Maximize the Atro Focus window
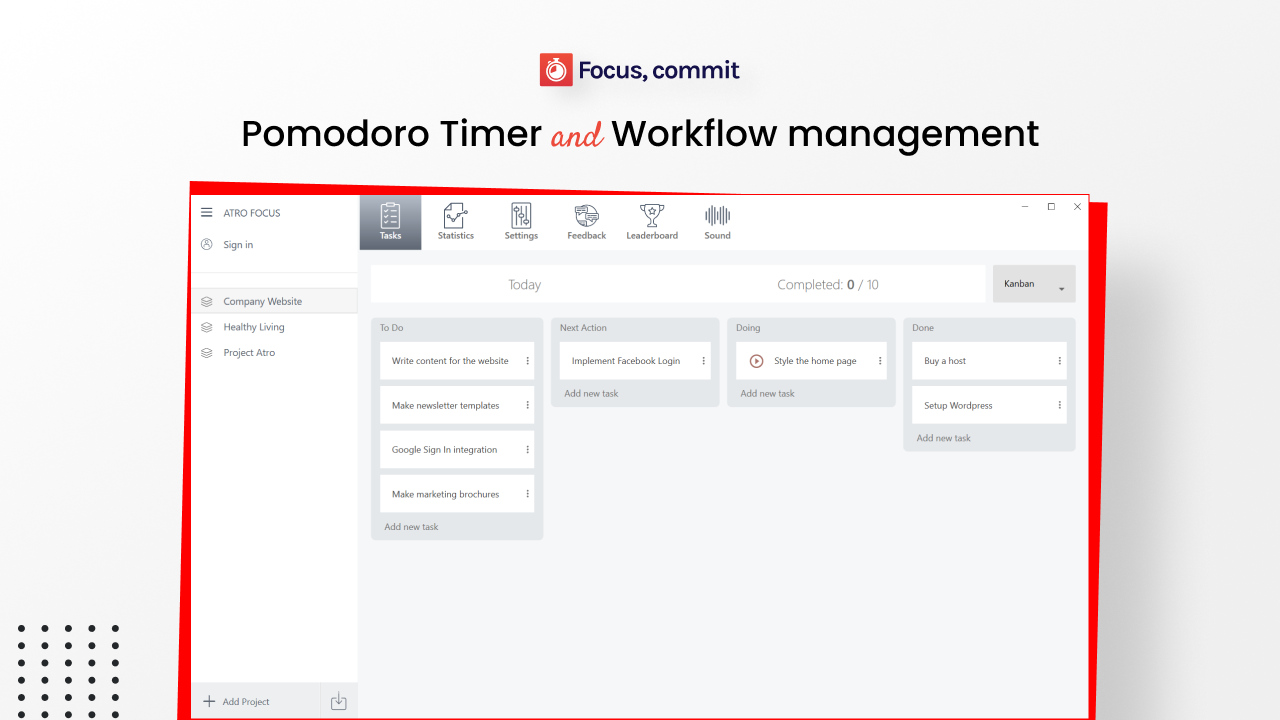This screenshot has height=720, width=1280. click(1051, 207)
